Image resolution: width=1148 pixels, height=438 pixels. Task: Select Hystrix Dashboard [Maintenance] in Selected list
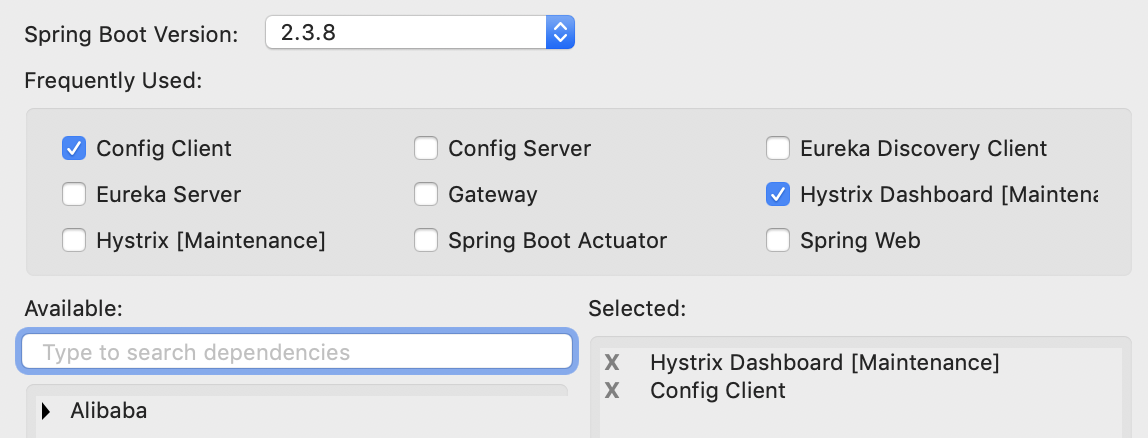[824, 363]
